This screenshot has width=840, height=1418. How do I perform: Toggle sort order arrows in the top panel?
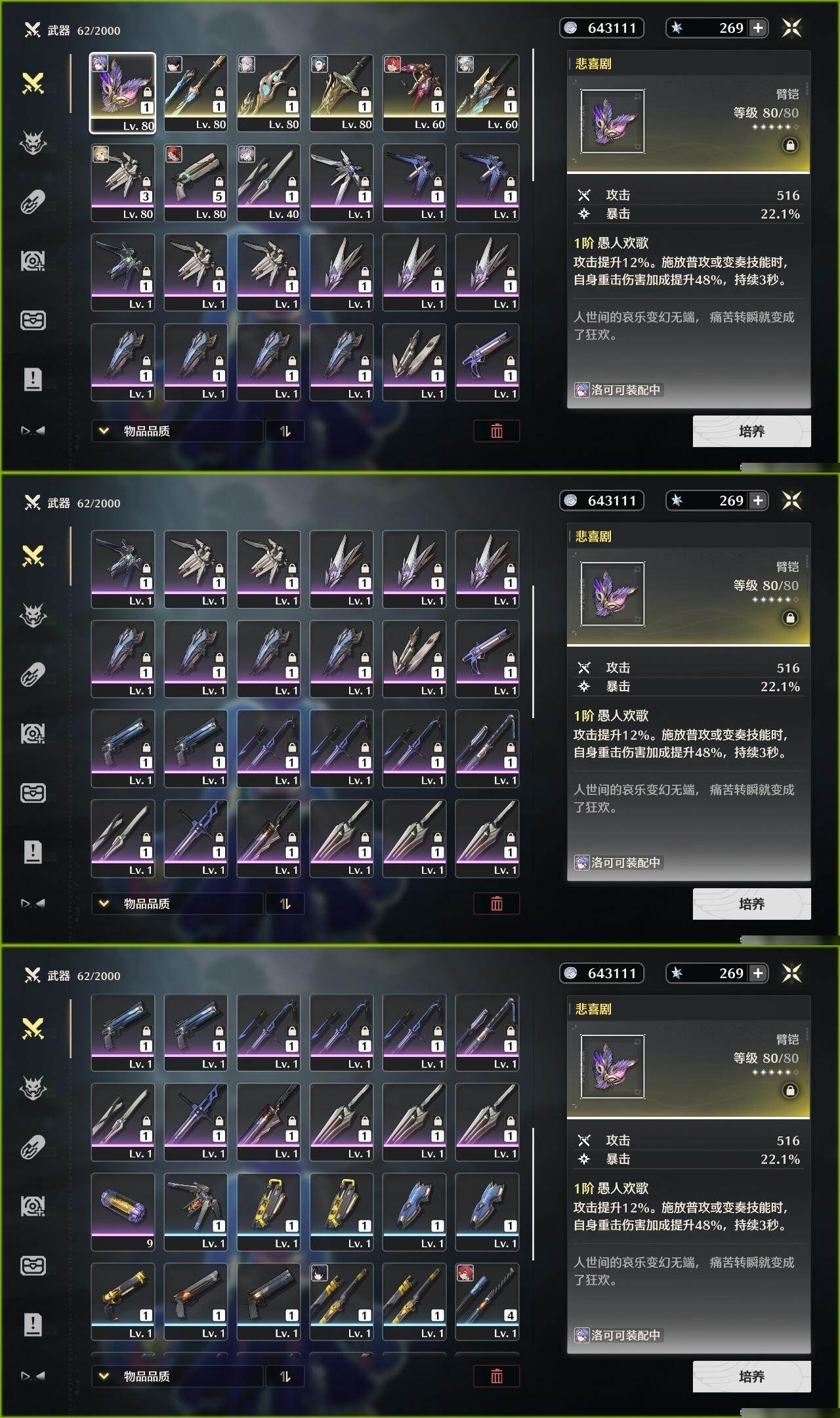point(285,431)
